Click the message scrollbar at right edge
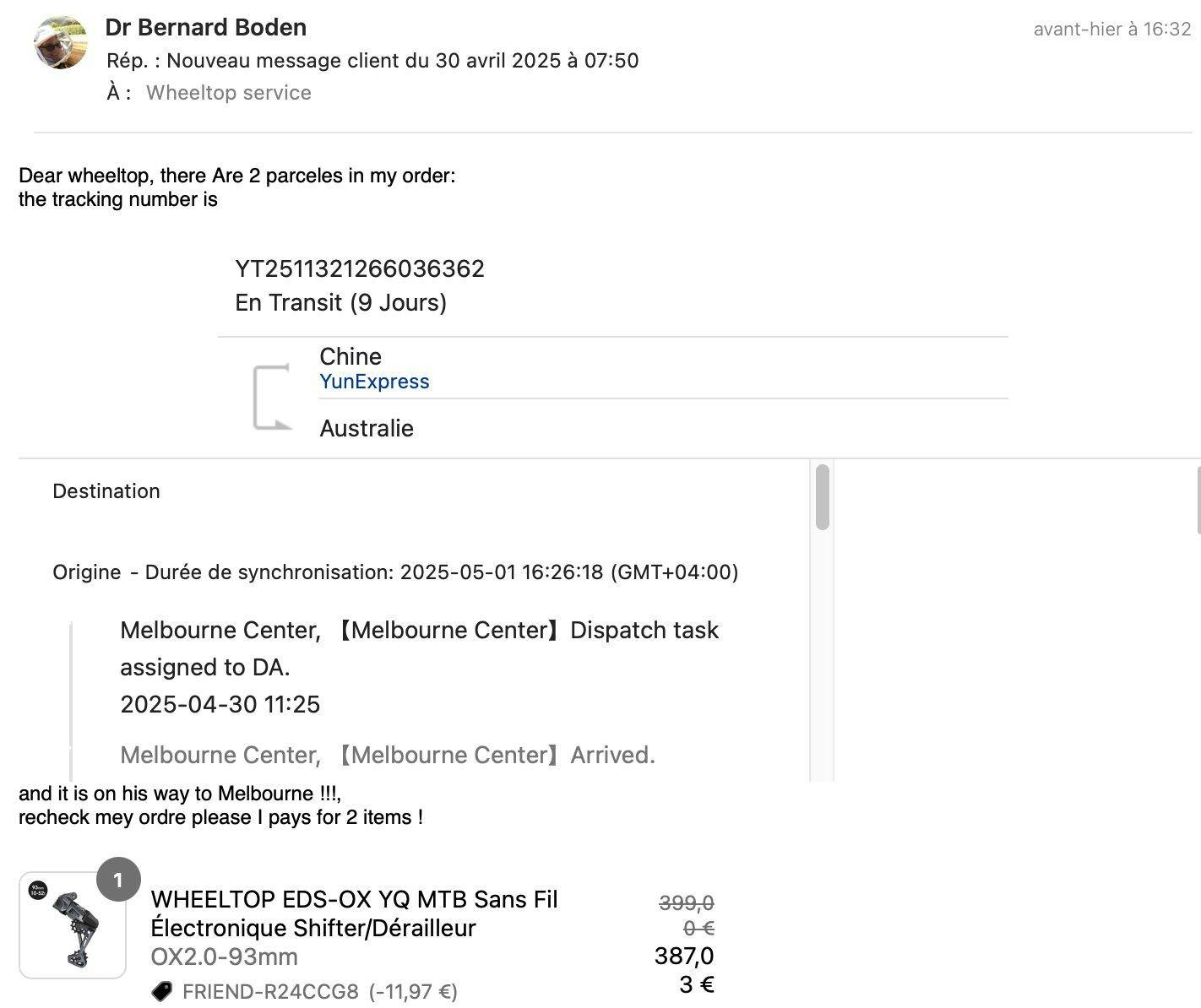The width and height of the screenshot is (1201, 1008). 1198,502
